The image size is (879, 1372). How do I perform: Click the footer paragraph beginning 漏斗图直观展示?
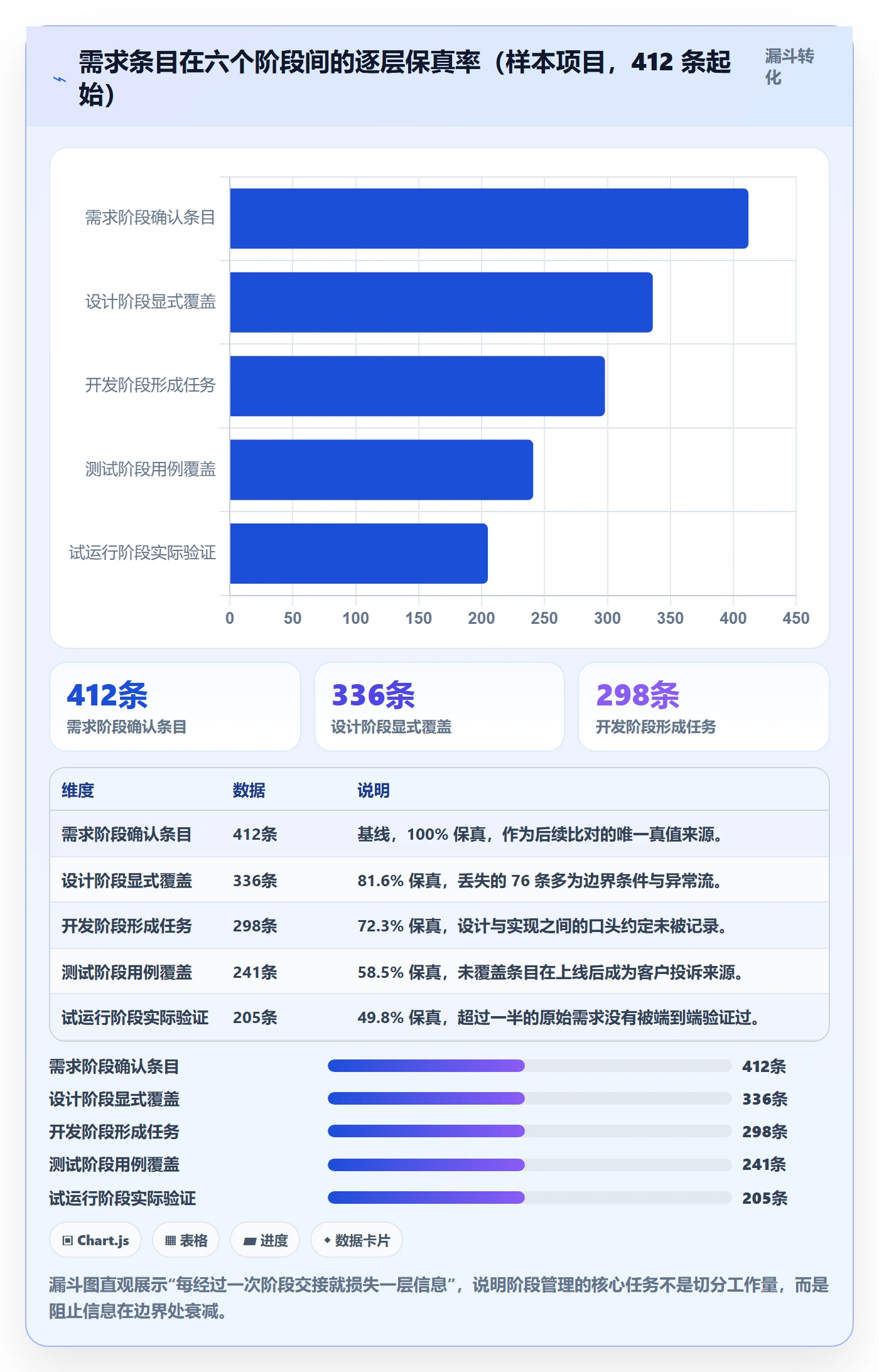tap(439, 1298)
